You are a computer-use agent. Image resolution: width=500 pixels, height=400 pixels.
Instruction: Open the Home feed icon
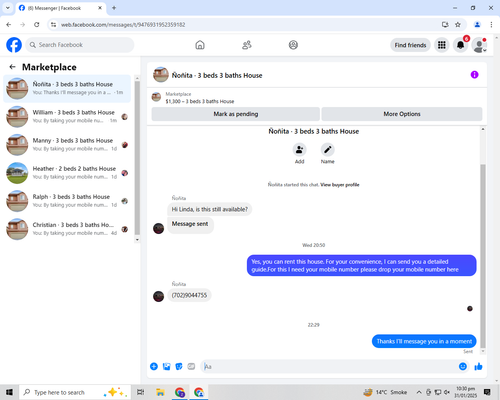click(x=200, y=45)
